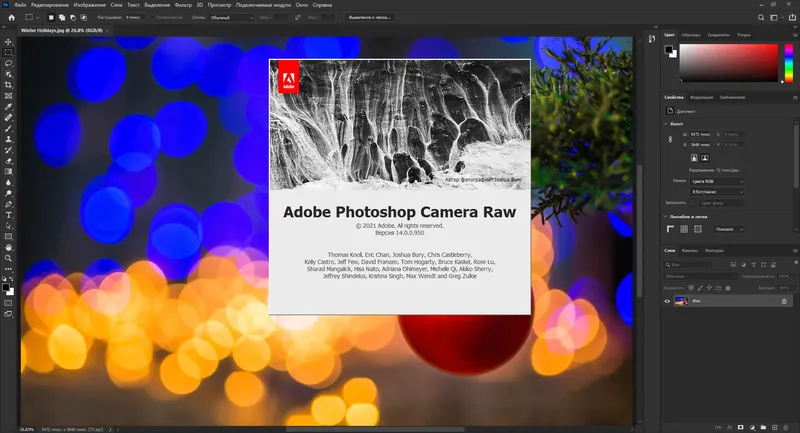This screenshot has width=800, height=433.
Task: Click the Home icon in options bar
Action: [x=11, y=17]
